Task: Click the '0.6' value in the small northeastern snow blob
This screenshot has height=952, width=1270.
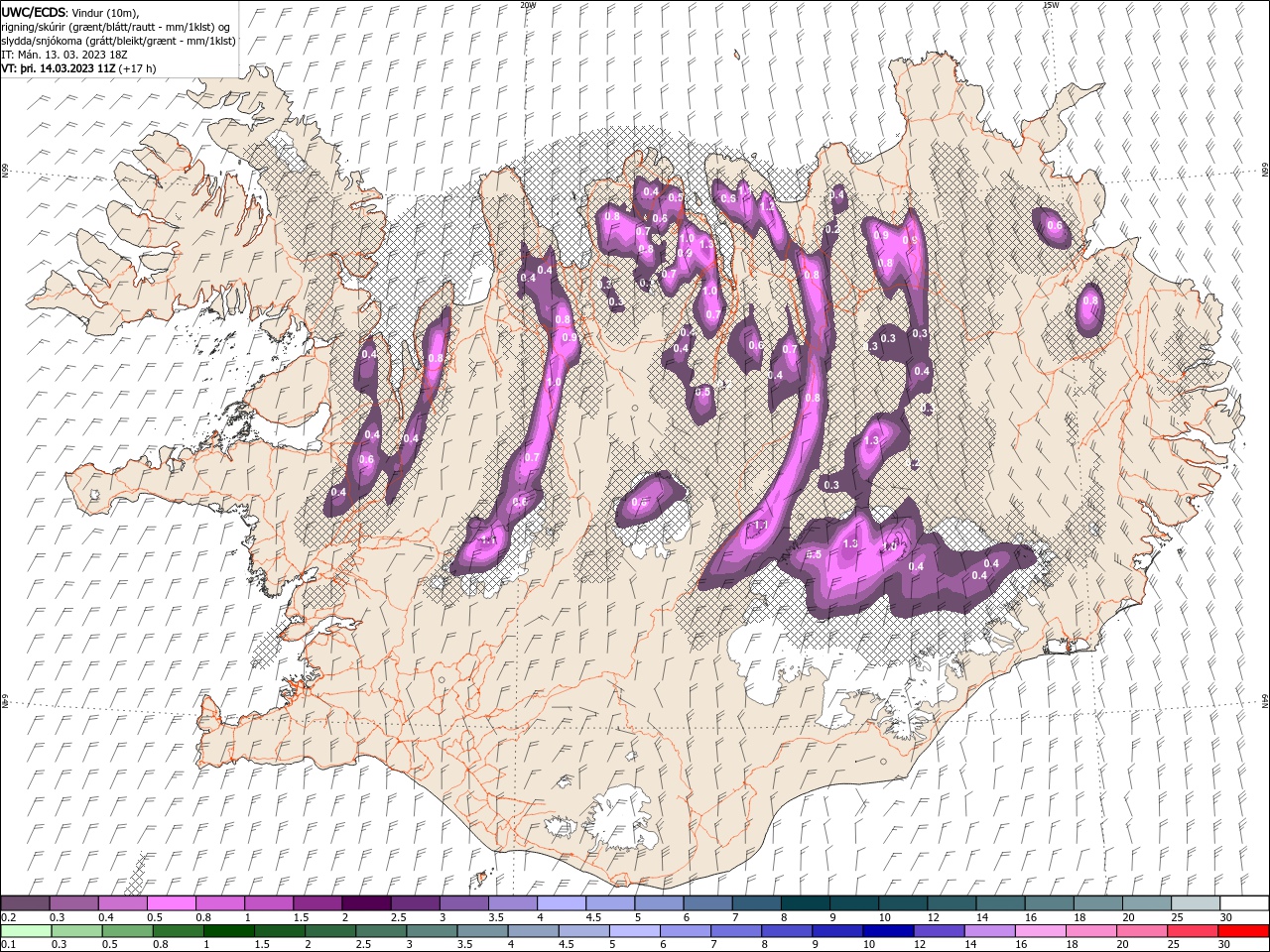Action: (x=1055, y=226)
